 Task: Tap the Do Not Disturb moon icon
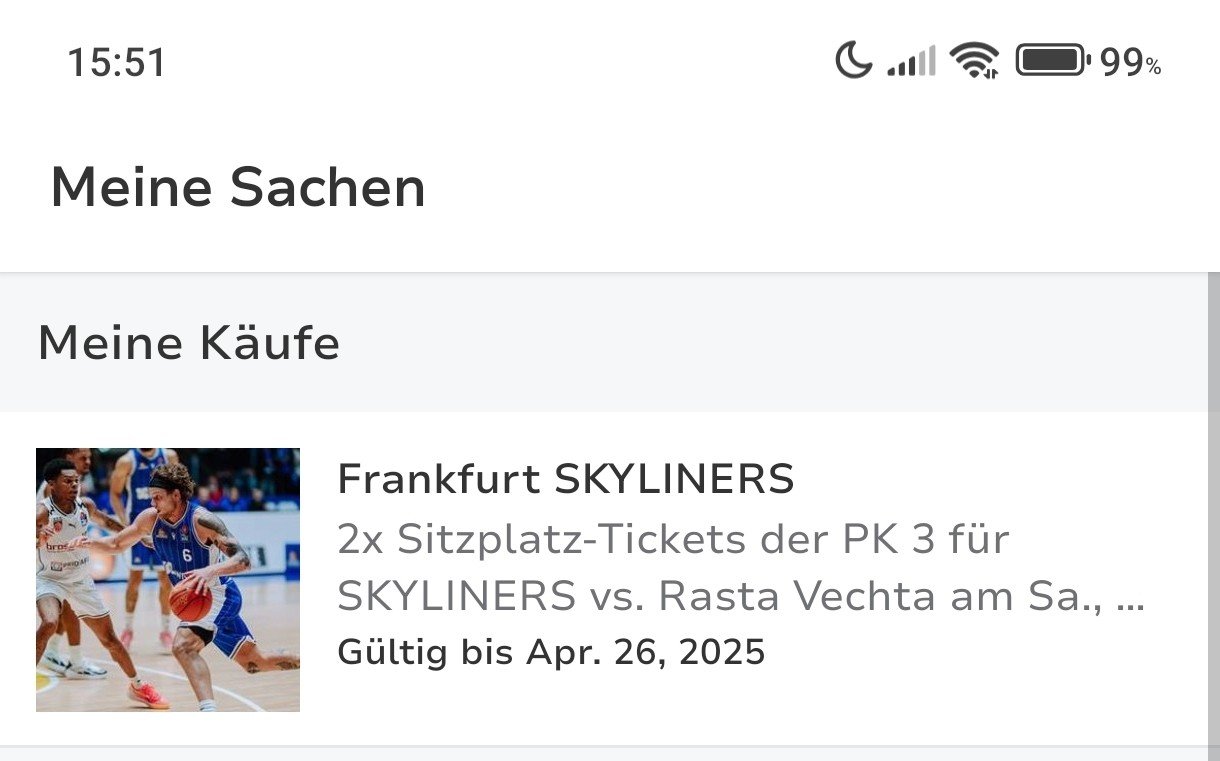click(853, 61)
